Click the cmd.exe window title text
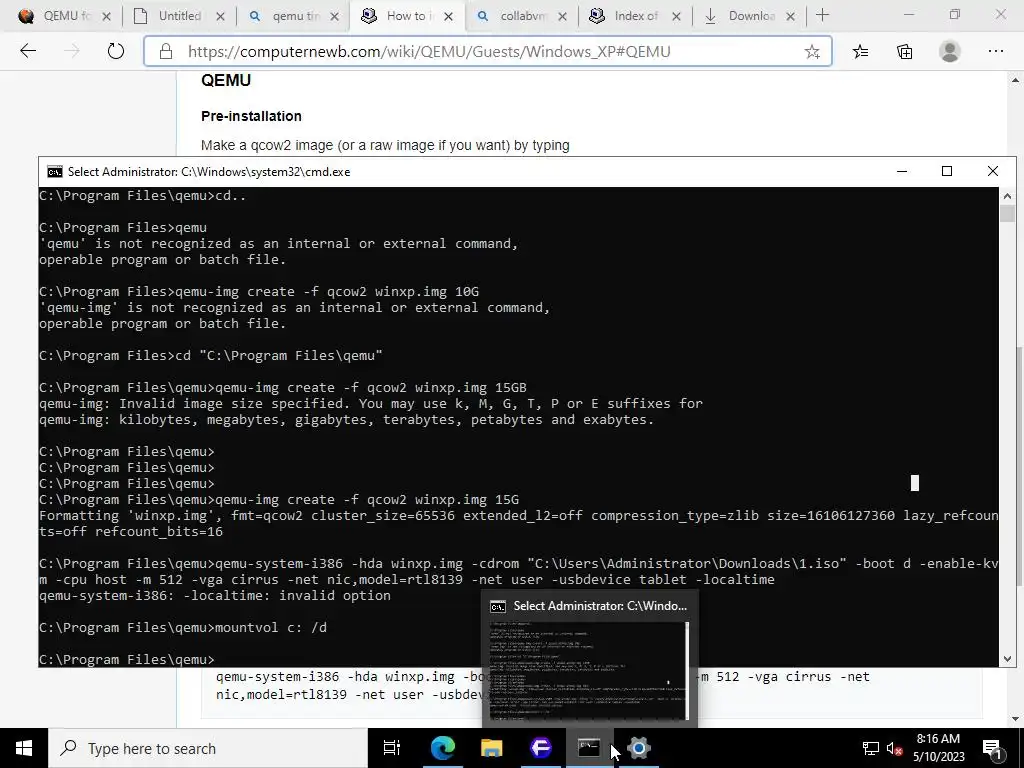 tap(209, 172)
